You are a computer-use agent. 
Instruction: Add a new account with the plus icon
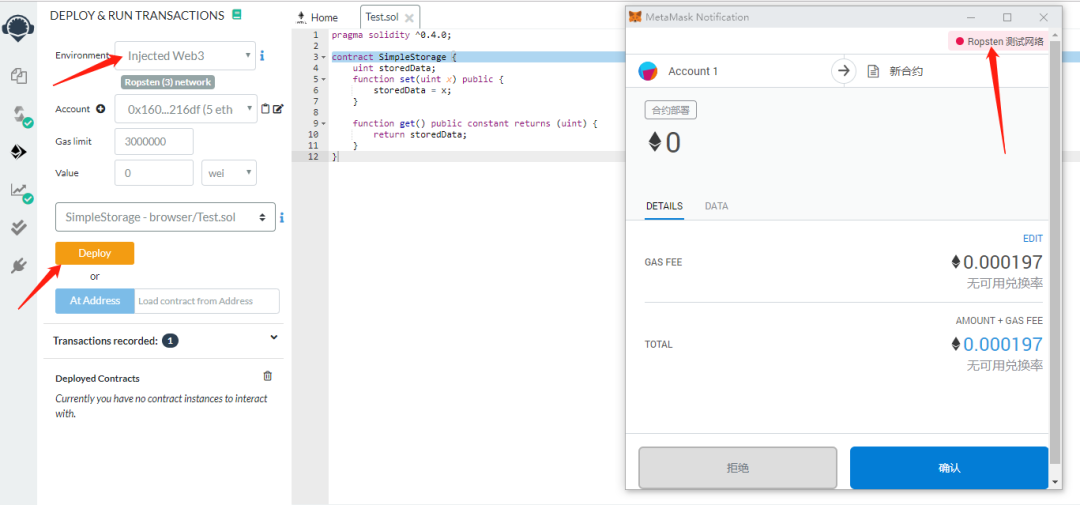coord(101,109)
